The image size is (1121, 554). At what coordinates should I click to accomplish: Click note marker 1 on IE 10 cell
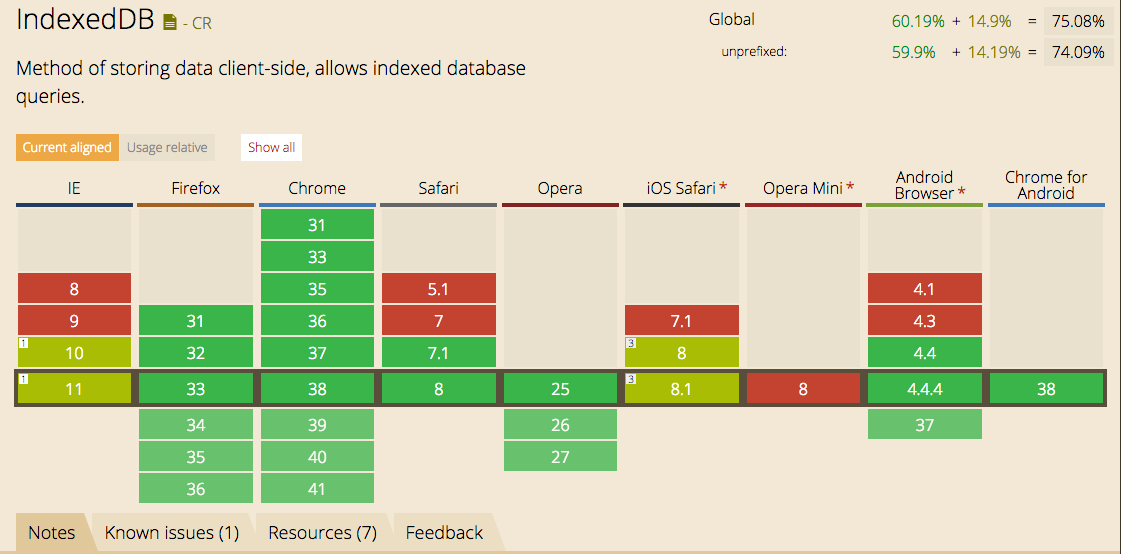(x=23, y=342)
